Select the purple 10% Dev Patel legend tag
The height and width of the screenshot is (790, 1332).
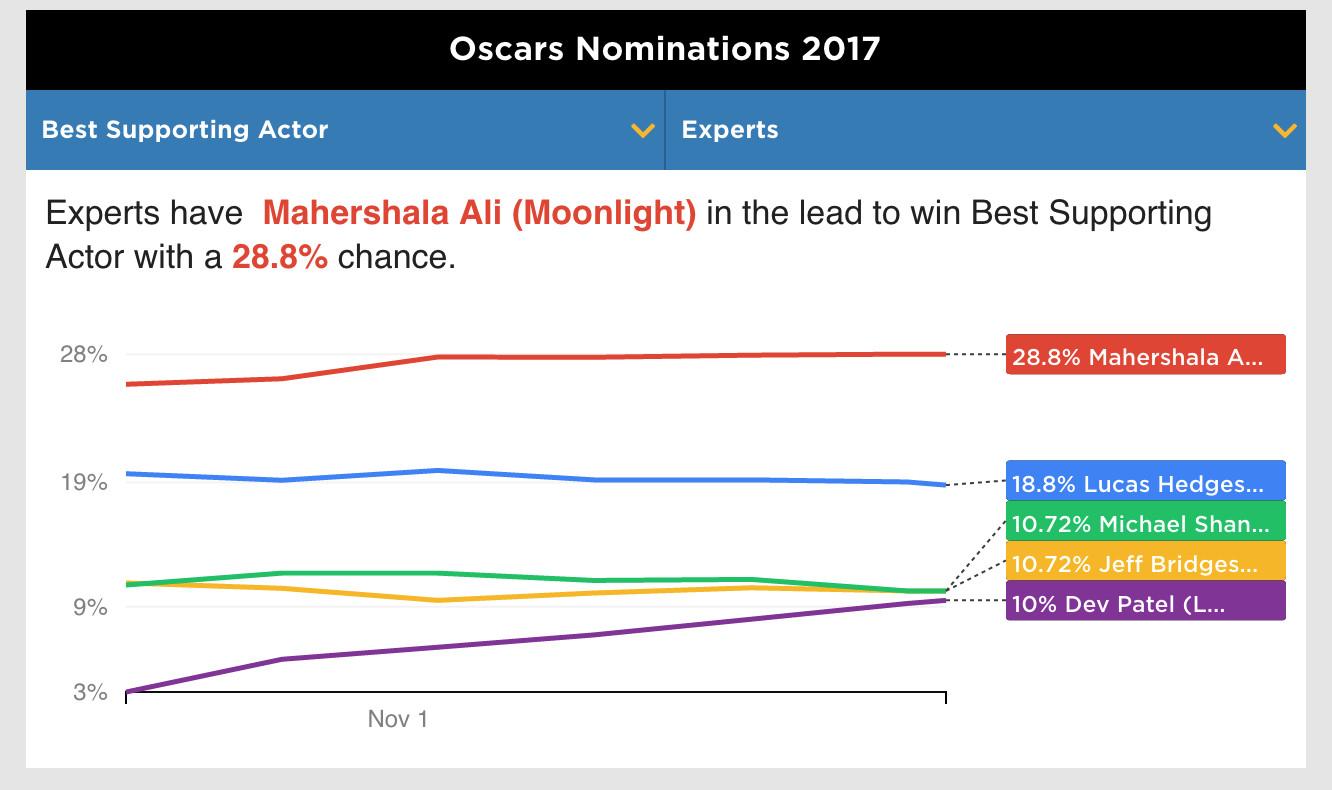1145,603
